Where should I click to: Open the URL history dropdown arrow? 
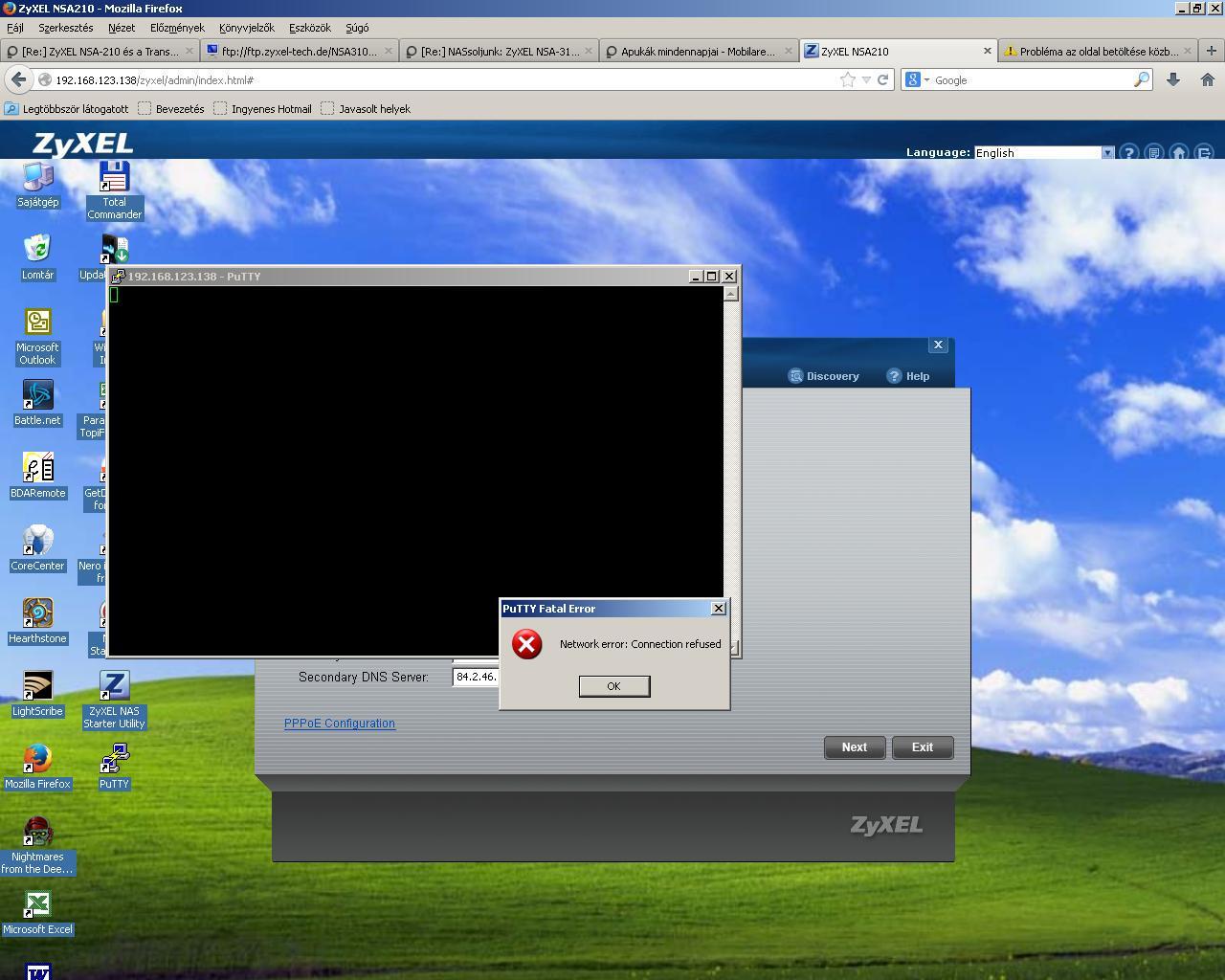point(866,79)
